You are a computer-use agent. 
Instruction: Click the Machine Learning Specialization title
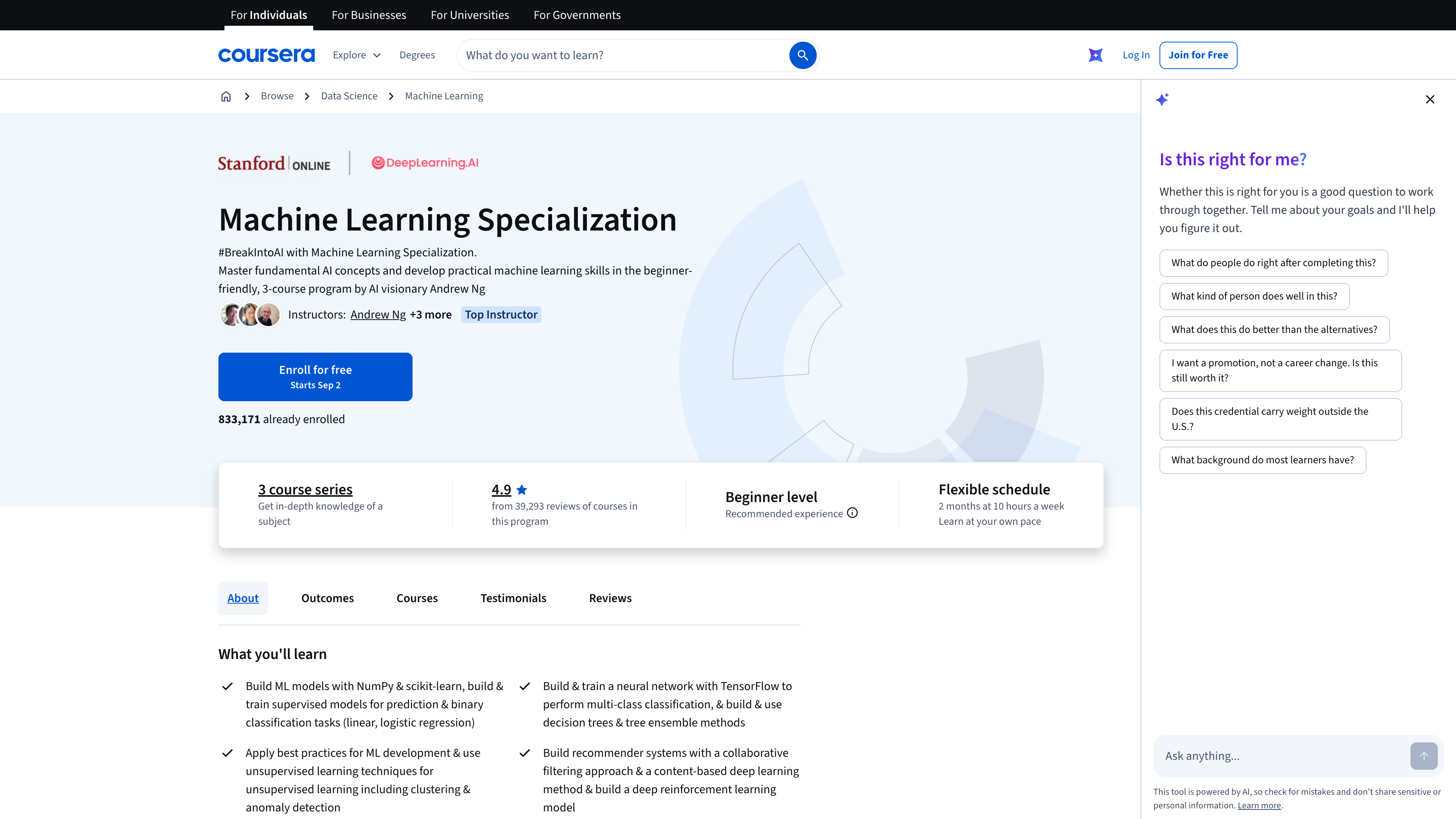447,219
